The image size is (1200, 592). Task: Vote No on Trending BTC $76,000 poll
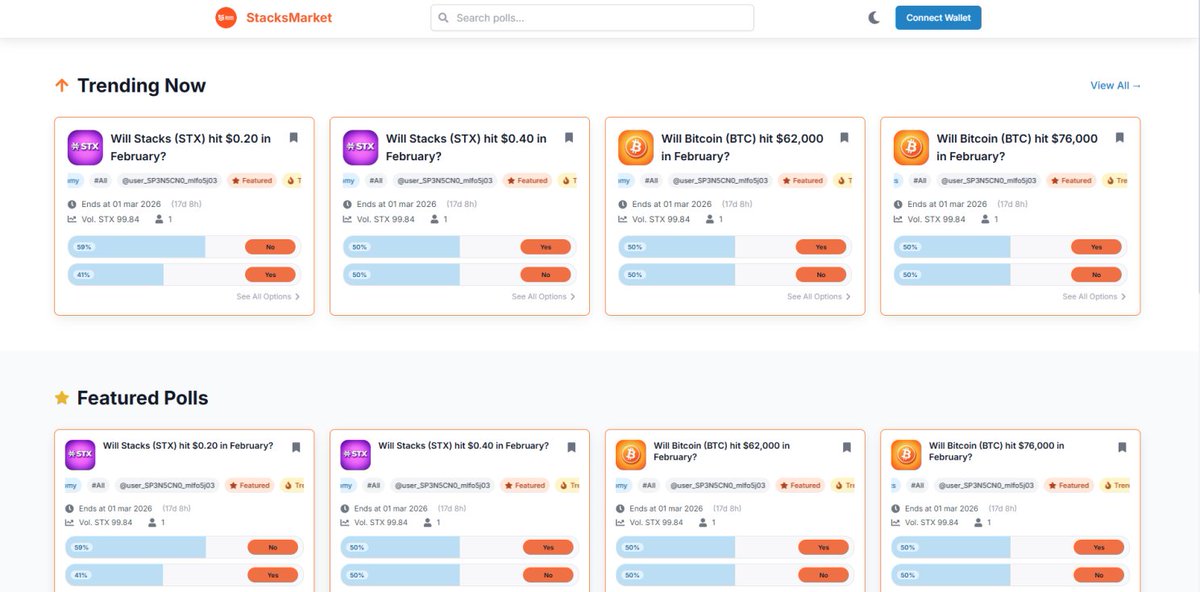(x=1096, y=274)
